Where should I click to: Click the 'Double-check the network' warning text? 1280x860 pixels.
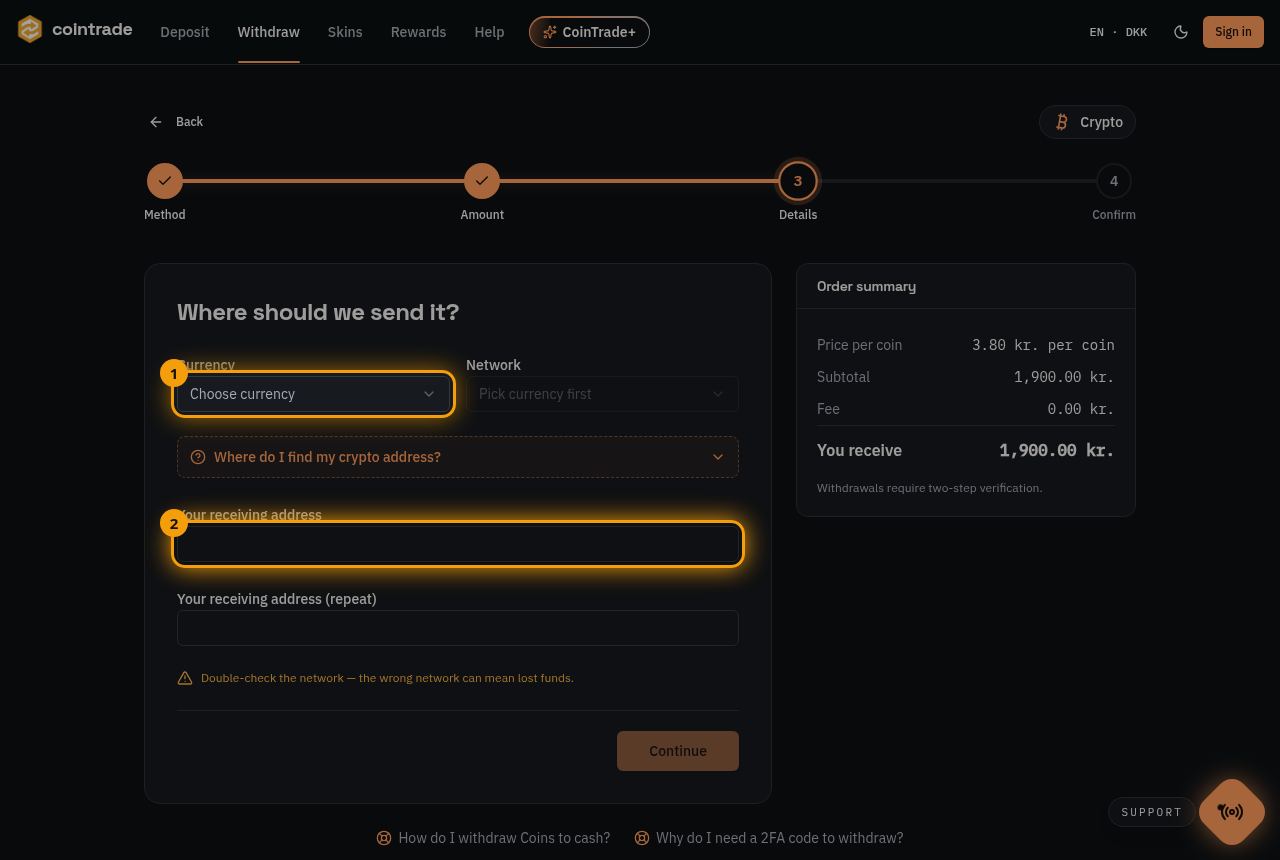(x=387, y=678)
